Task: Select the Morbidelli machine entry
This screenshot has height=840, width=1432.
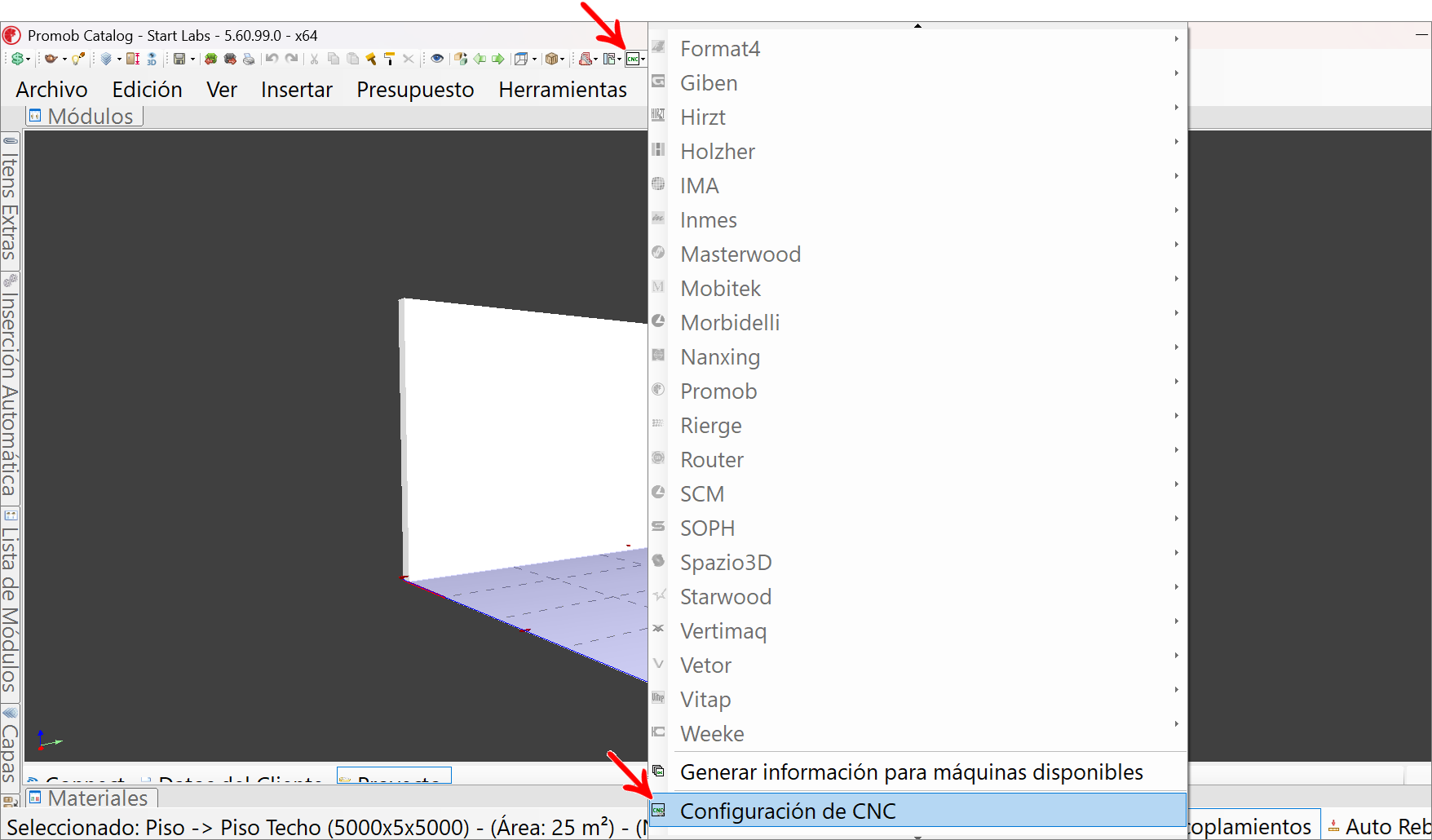Action: point(917,323)
